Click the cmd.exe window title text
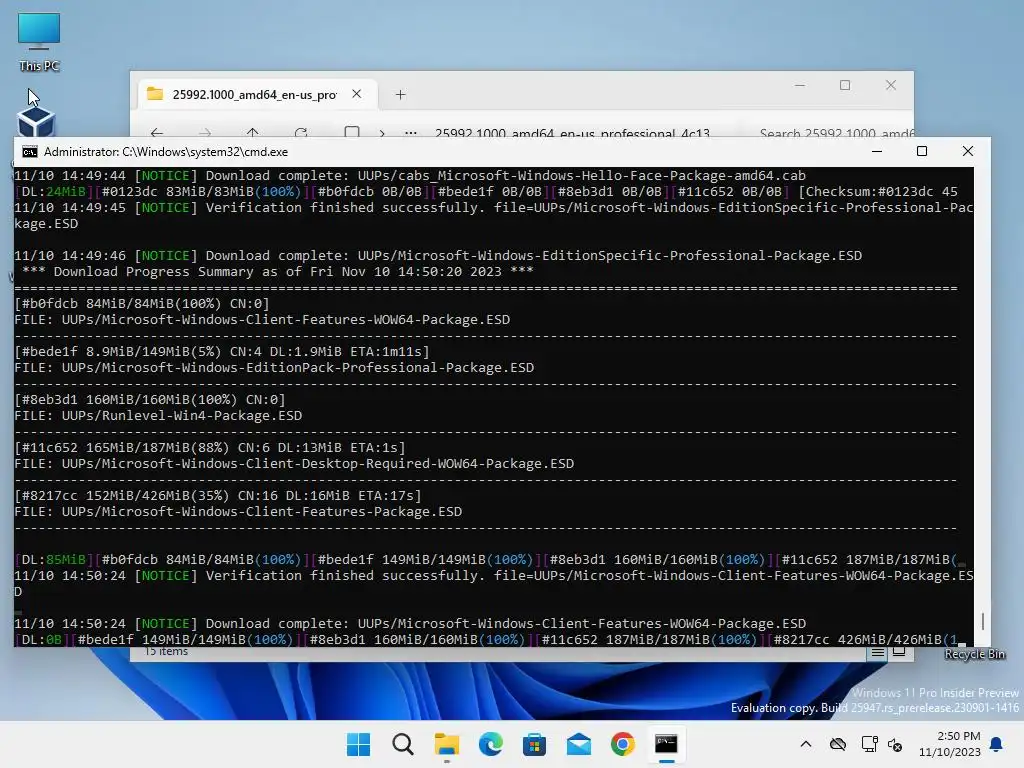The height and width of the screenshot is (768, 1024). 166,152
